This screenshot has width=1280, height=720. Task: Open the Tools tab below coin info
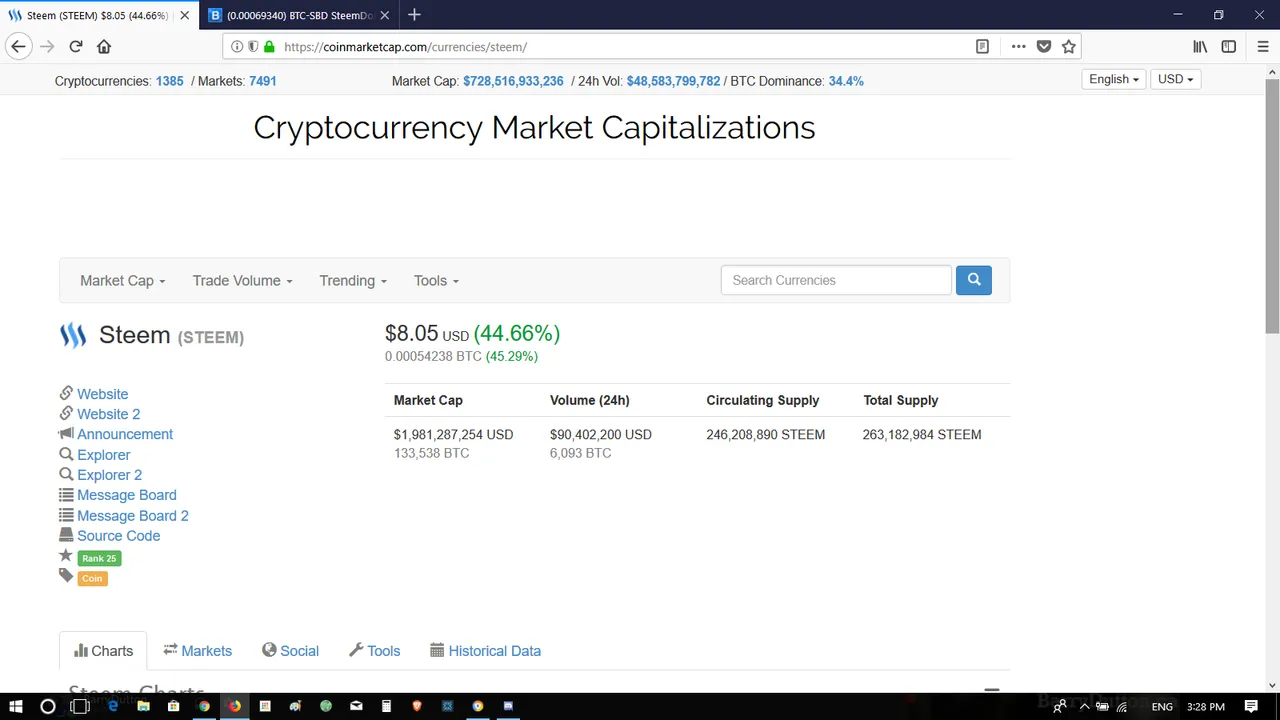pos(374,651)
